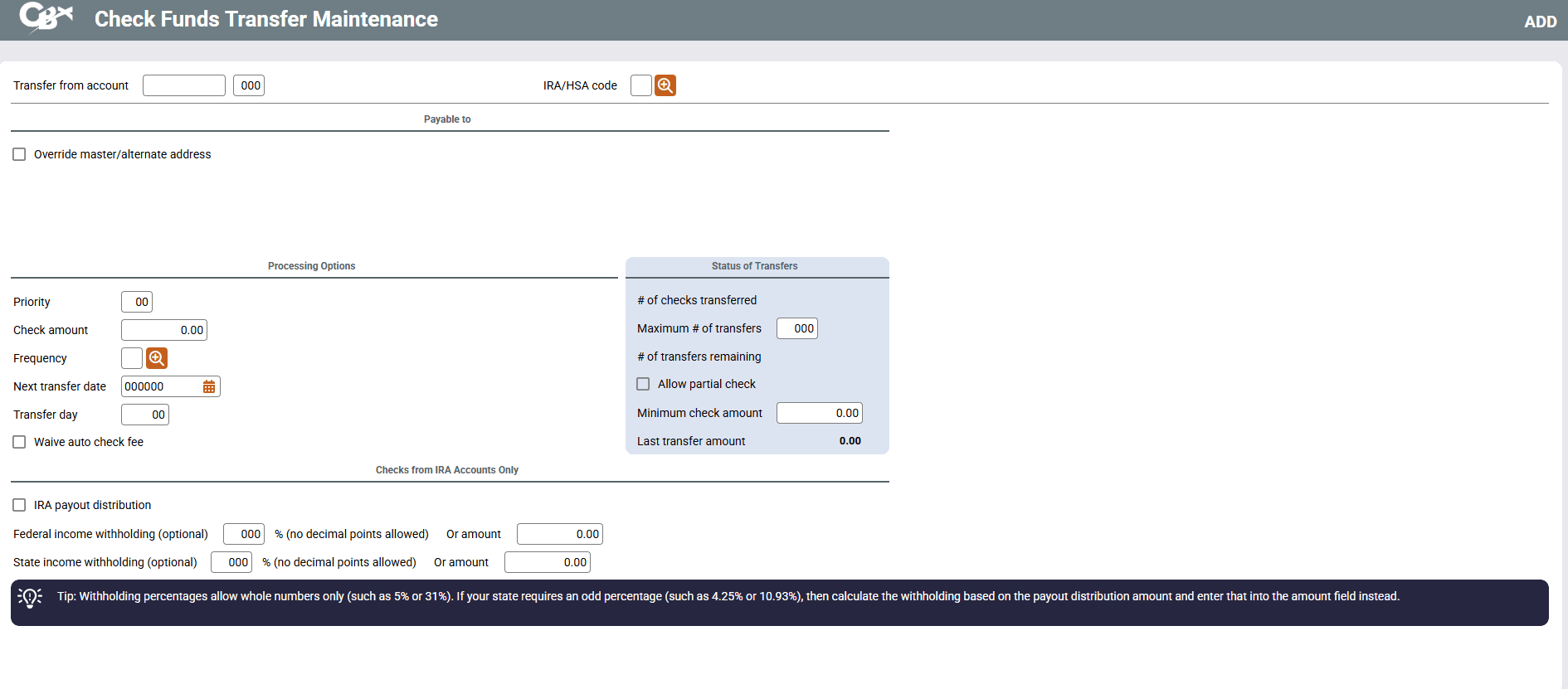Click State income withholding Or amount field
The height and width of the screenshot is (689, 1568).
pos(547,562)
